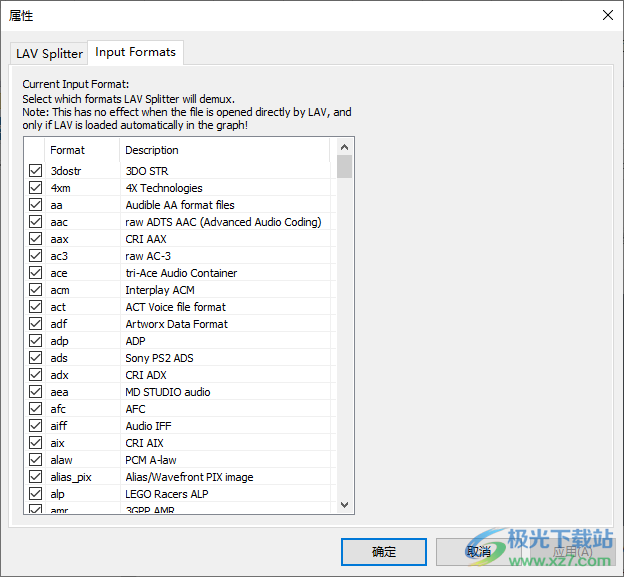624x577 pixels.
Task: Disable the aa format checkbox
Action: click(x=35, y=205)
